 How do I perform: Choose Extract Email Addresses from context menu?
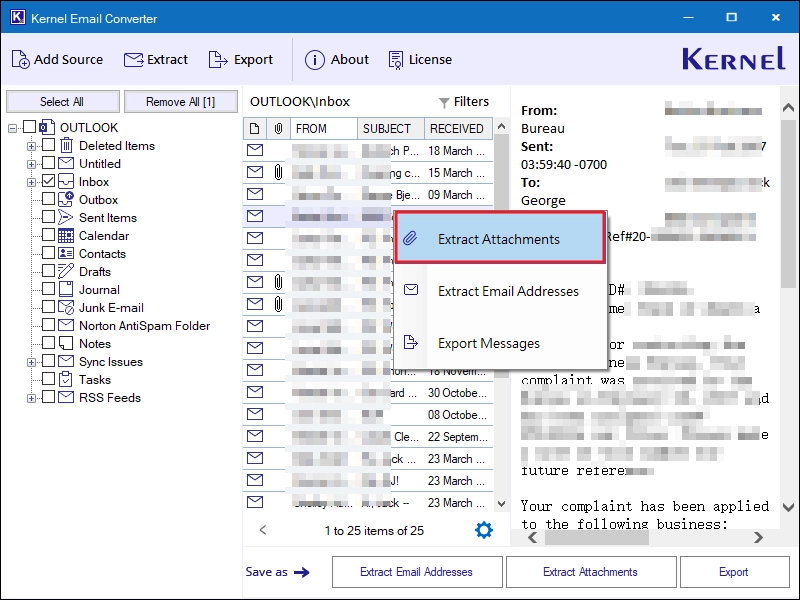coord(500,291)
